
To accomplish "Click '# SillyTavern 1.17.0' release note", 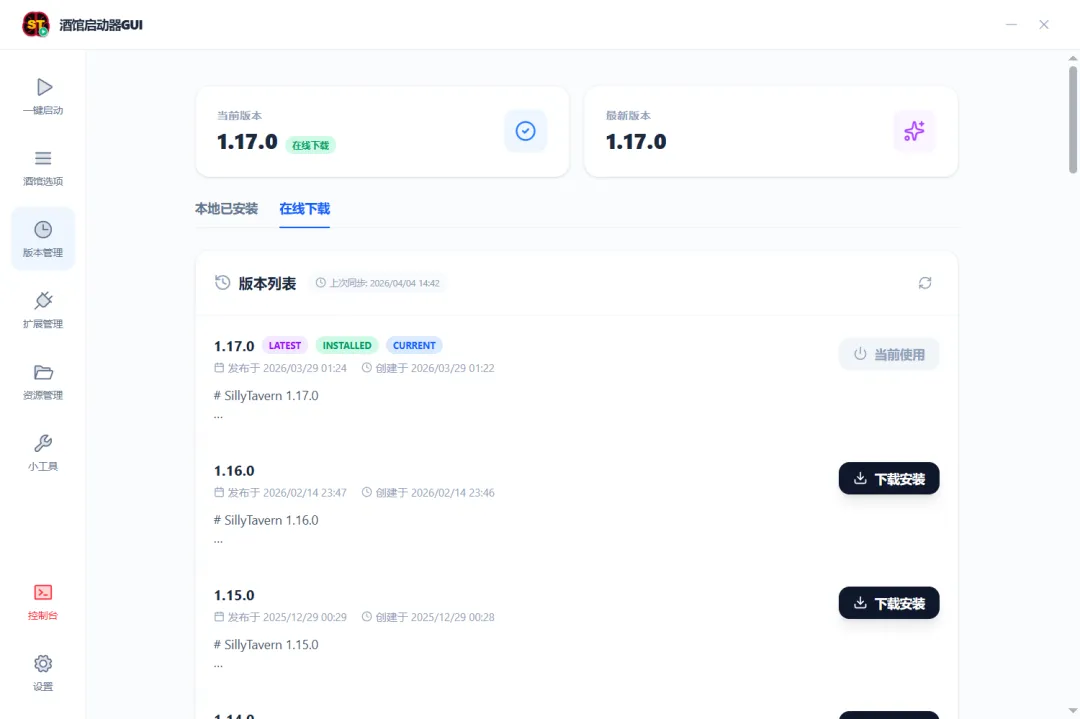I will coord(266,396).
